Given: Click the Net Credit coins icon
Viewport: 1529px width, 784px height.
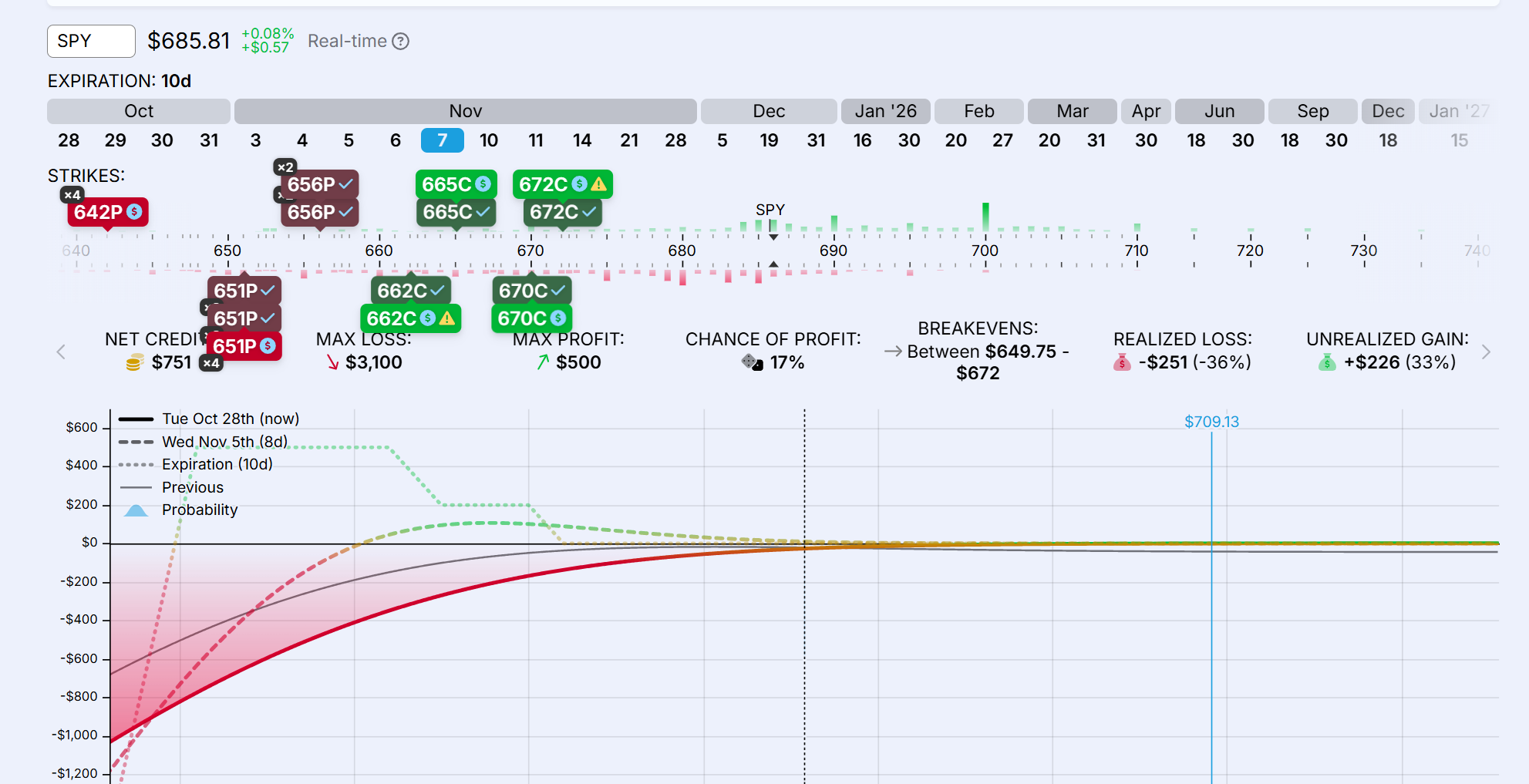Looking at the screenshot, I should pyautogui.click(x=135, y=362).
